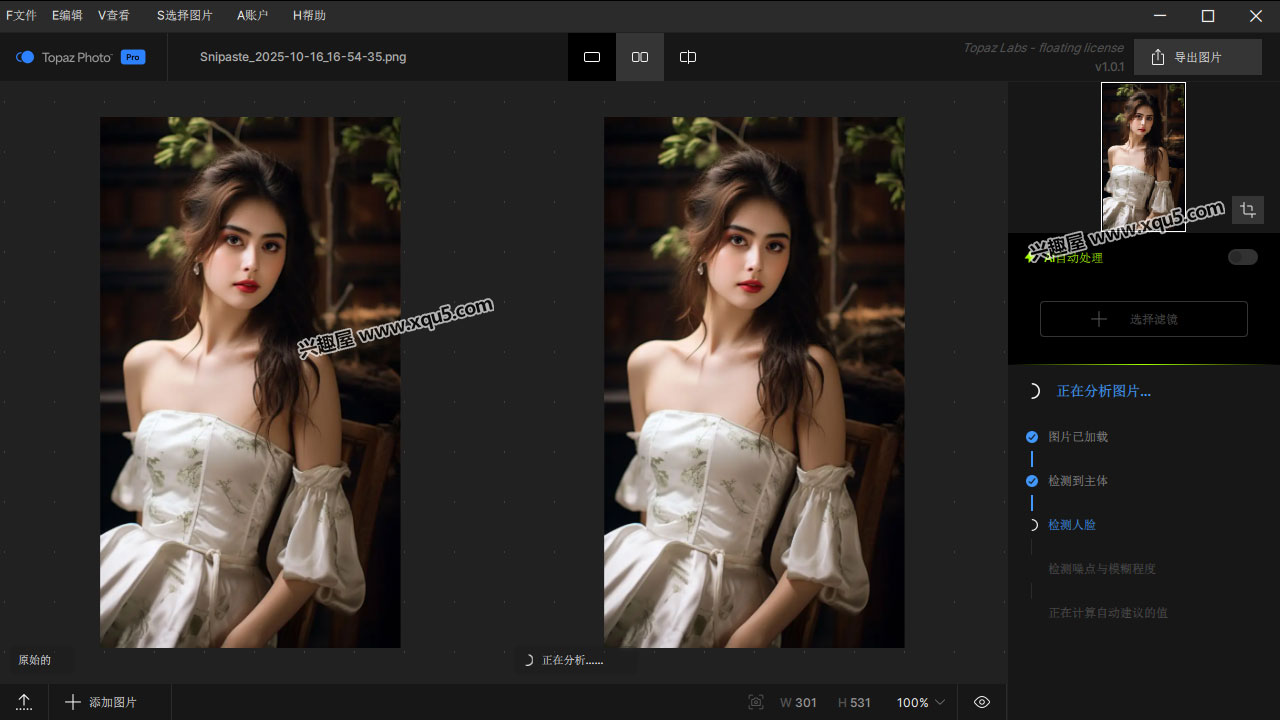Click the Topaz Photo logo icon
The image size is (1280, 720).
click(x=26, y=57)
